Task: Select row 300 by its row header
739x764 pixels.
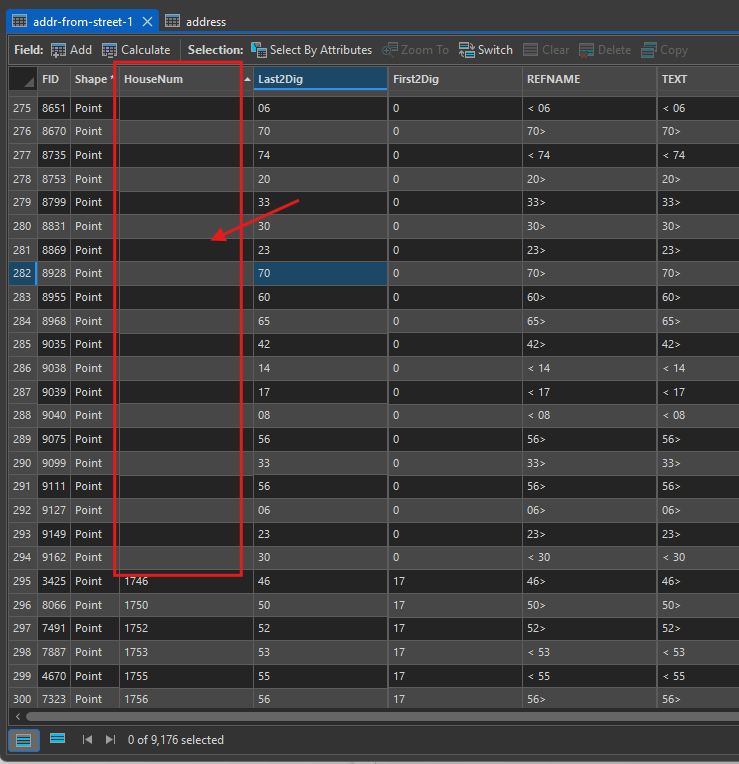Action: click(22, 699)
